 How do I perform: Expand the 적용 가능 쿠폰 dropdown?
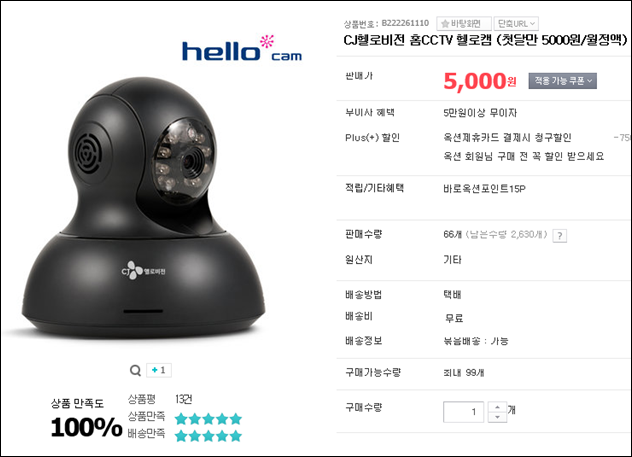point(563,81)
